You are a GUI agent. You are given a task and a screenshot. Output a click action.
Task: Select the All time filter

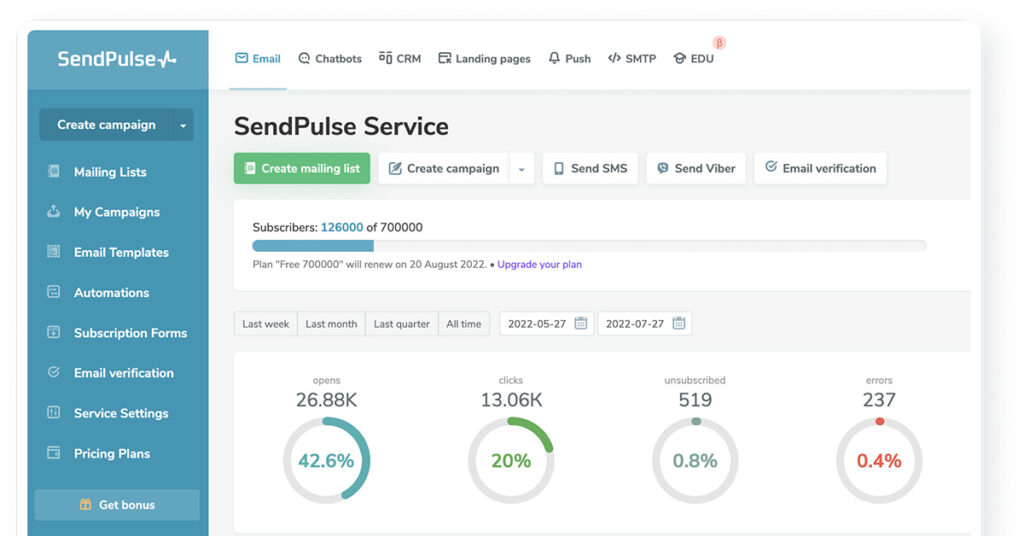[463, 324]
